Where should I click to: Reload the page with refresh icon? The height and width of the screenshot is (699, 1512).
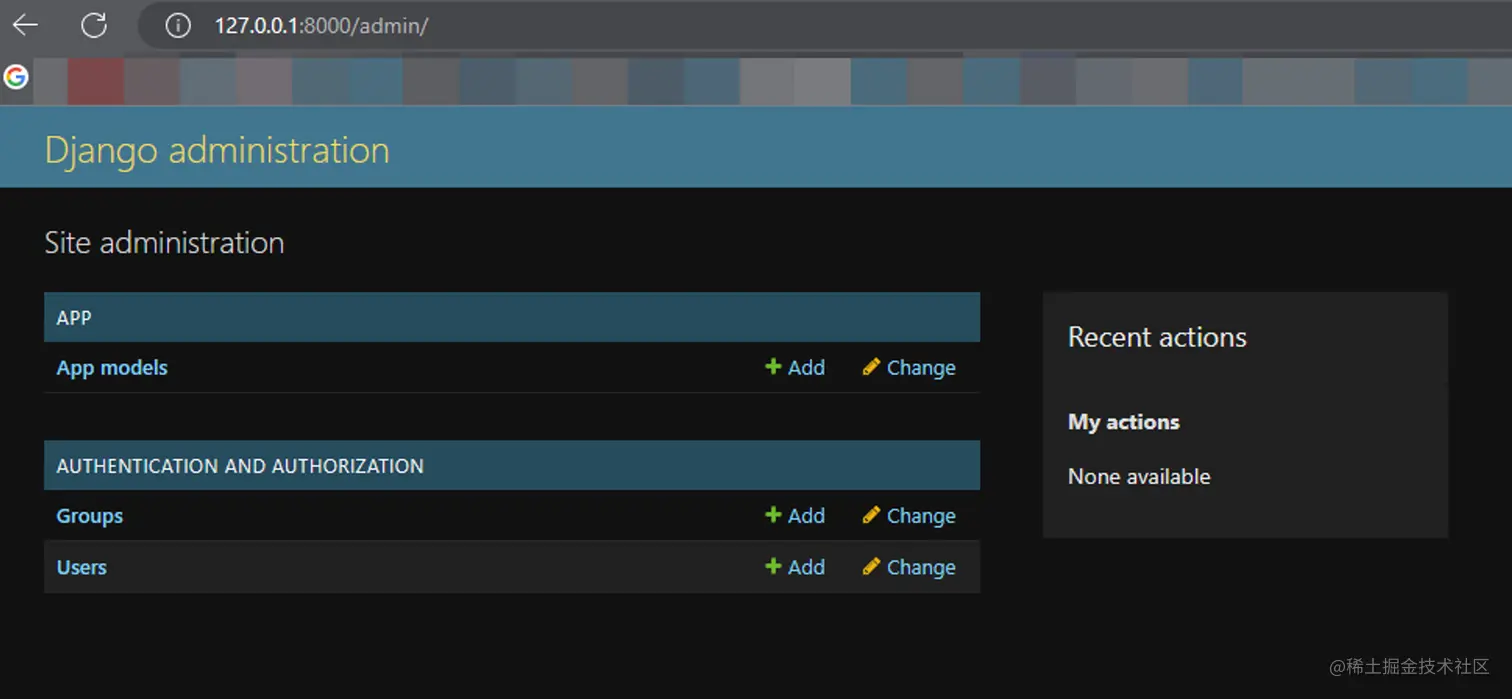(x=94, y=25)
